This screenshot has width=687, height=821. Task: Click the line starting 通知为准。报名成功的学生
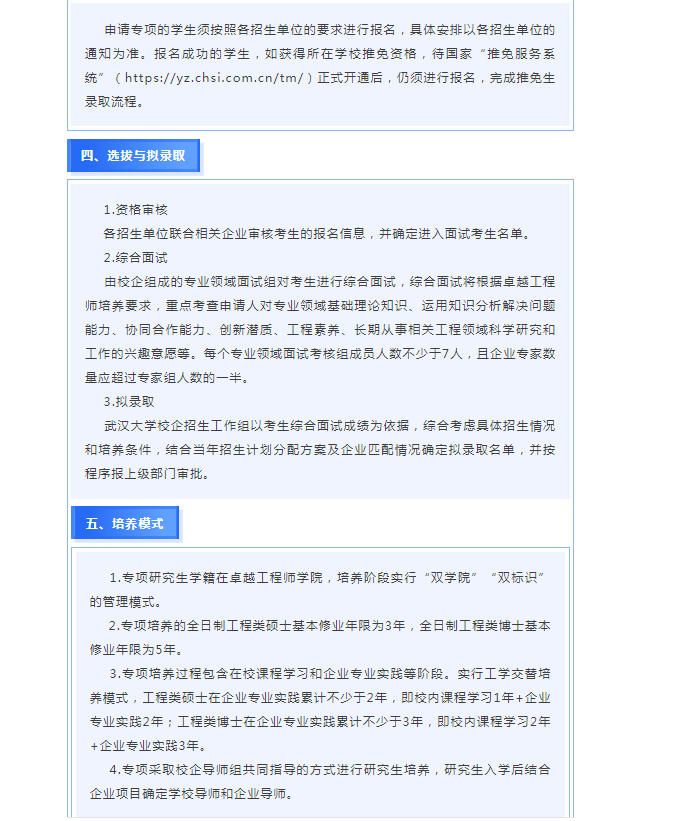320,54
